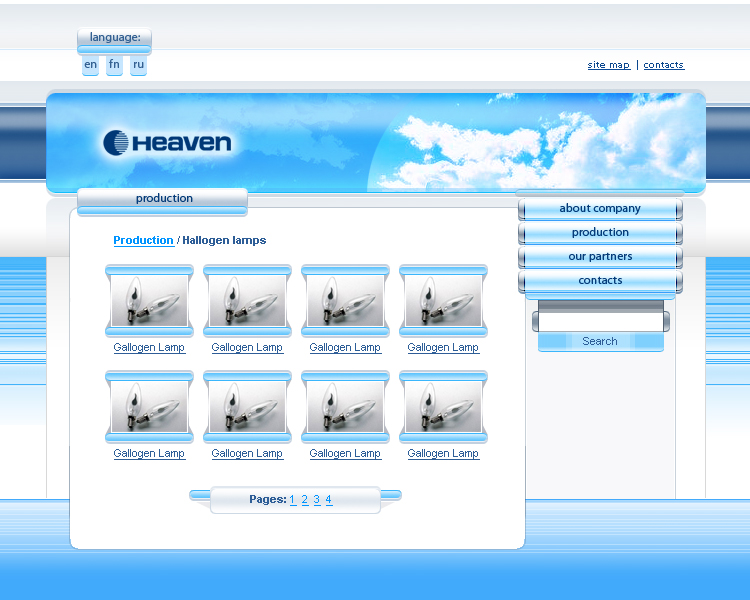750x600 pixels.
Task: Select the 'production' tab above the content
Action: pyautogui.click(x=164, y=199)
